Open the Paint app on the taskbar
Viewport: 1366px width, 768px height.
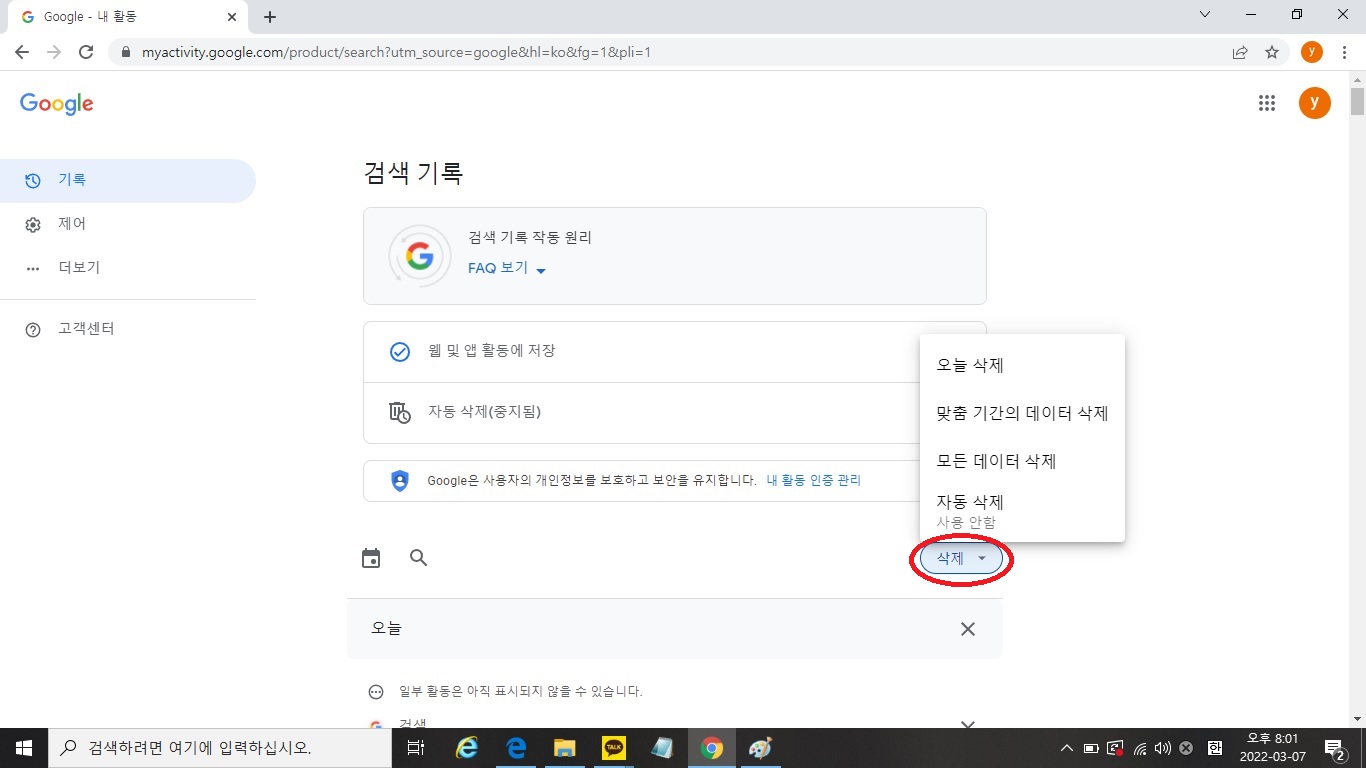click(x=761, y=748)
